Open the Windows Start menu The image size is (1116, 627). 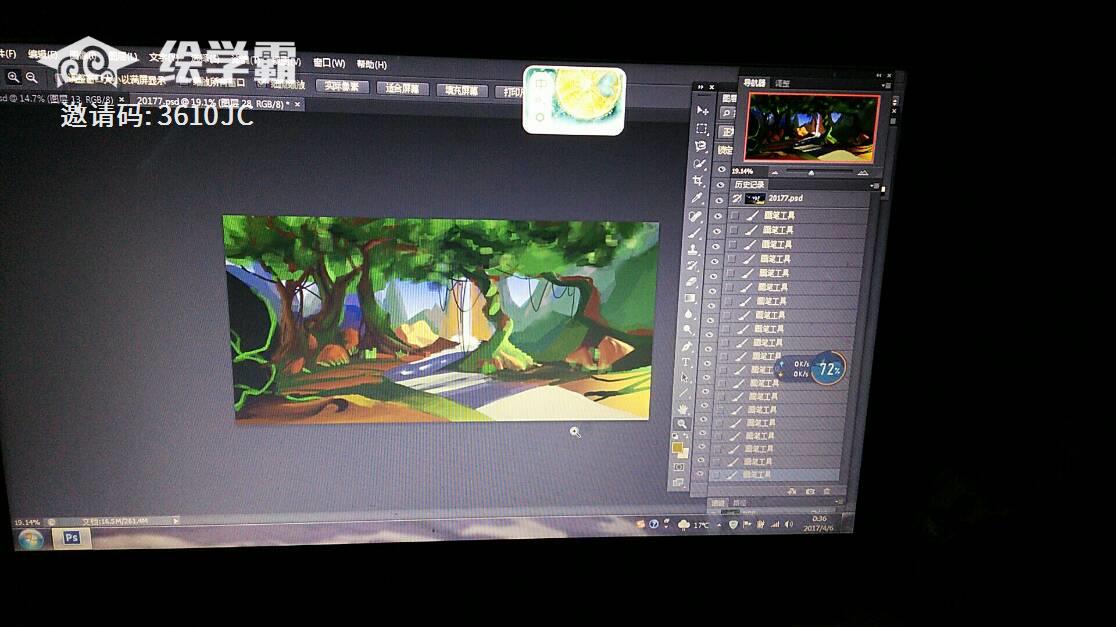pos(30,539)
